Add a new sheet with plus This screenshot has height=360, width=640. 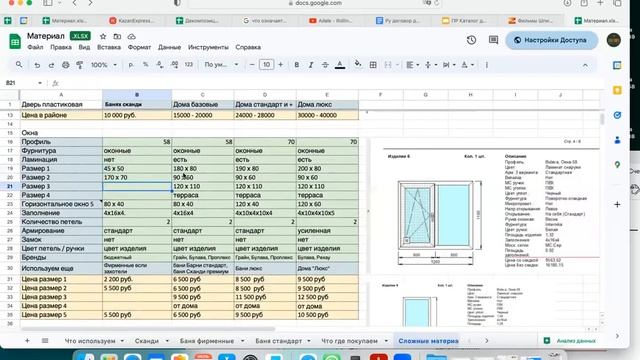coord(27,340)
